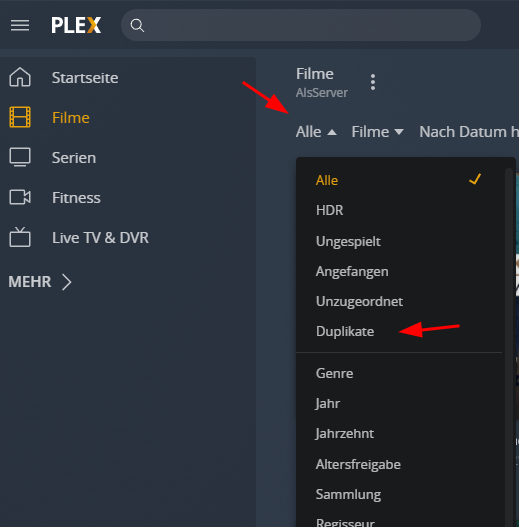This screenshot has width=519, height=527.
Task: Click the Live TV & DVR icon
Action: click(x=20, y=237)
